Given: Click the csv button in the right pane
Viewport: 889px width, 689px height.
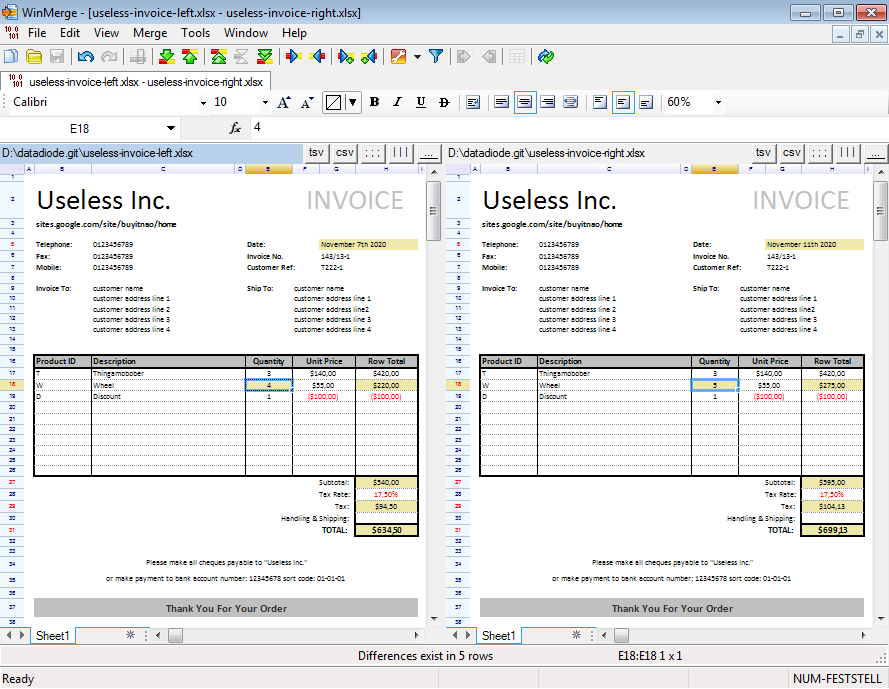Looking at the screenshot, I should click(791, 153).
